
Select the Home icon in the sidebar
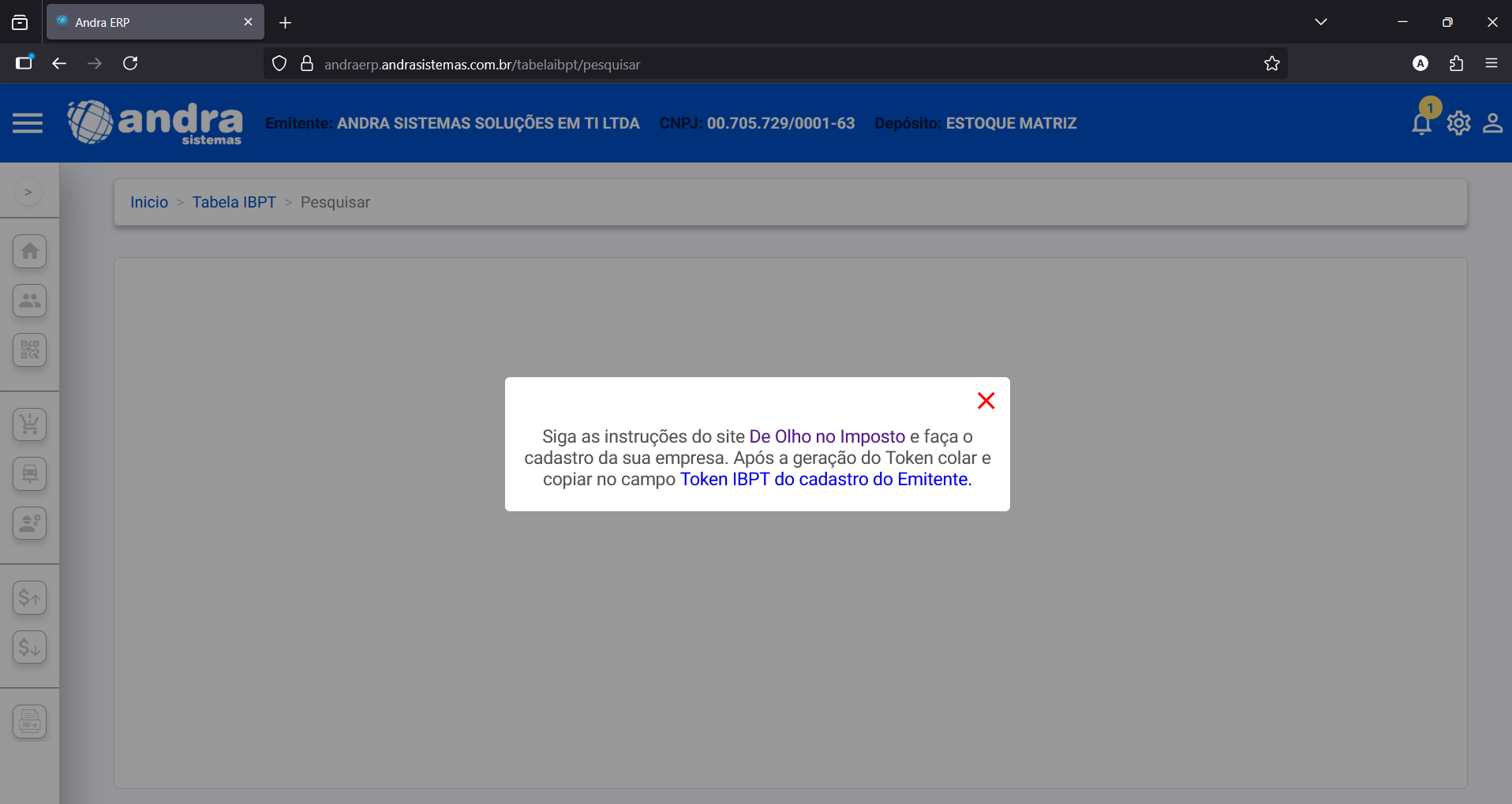tap(29, 251)
